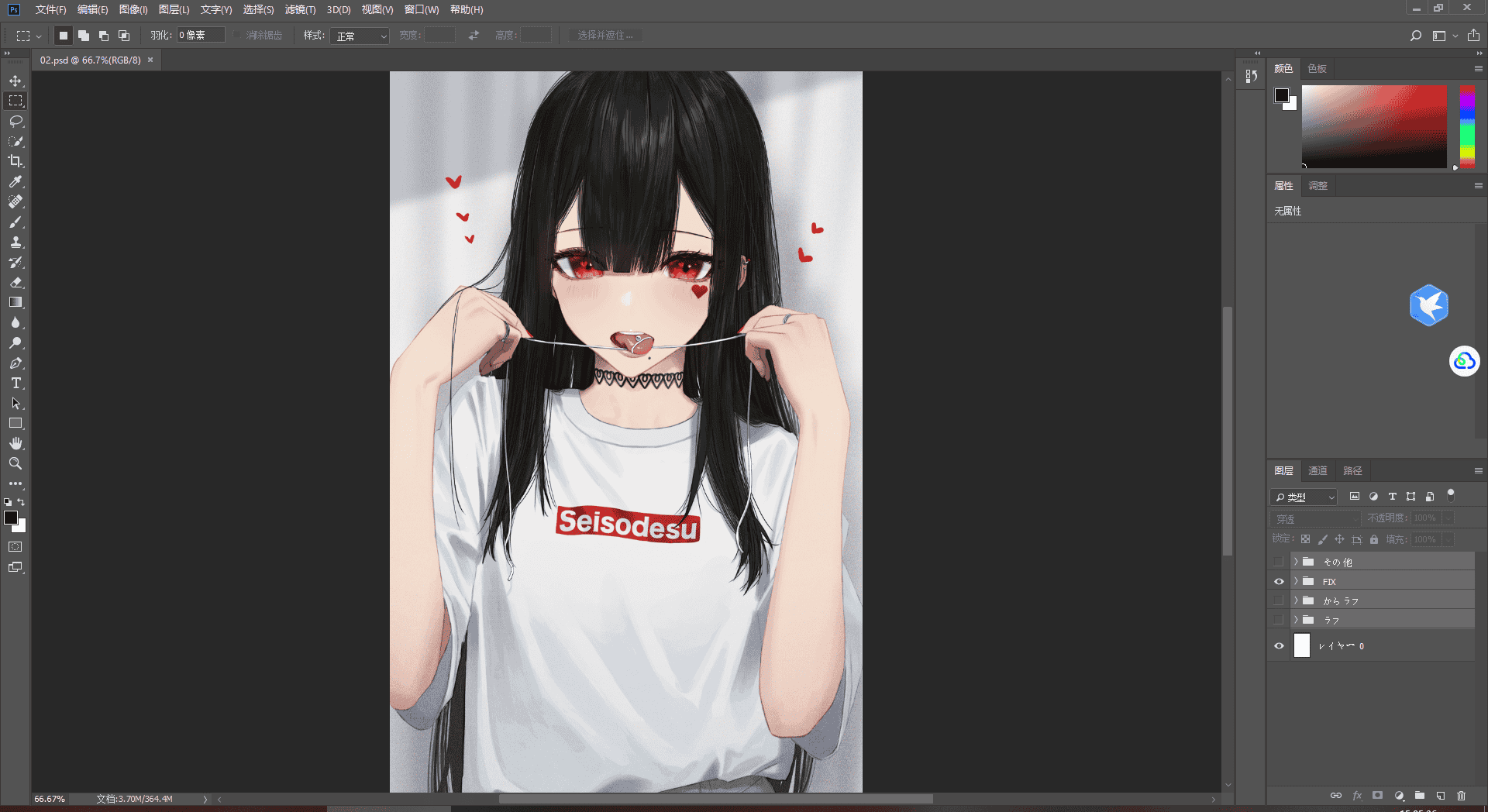Image resolution: width=1488 pixels, height=812 pixels.
Task: Click the delete layer trash icon
Action: point(1461,796)
